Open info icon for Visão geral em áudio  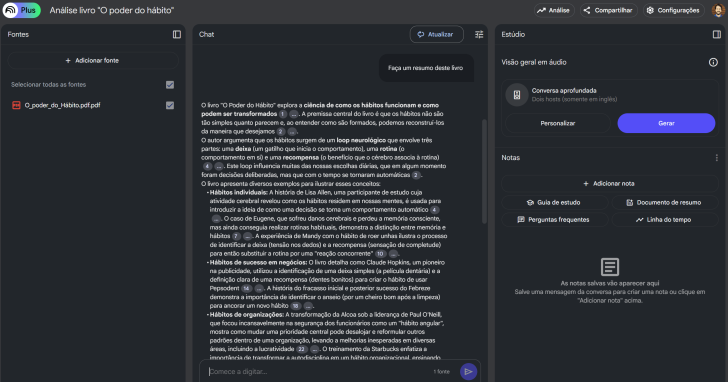tap(713, 62)
